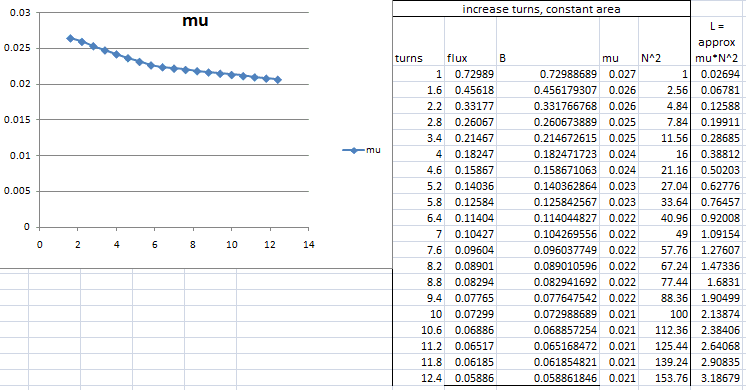Click the N^2 cell showing 100

664,314
